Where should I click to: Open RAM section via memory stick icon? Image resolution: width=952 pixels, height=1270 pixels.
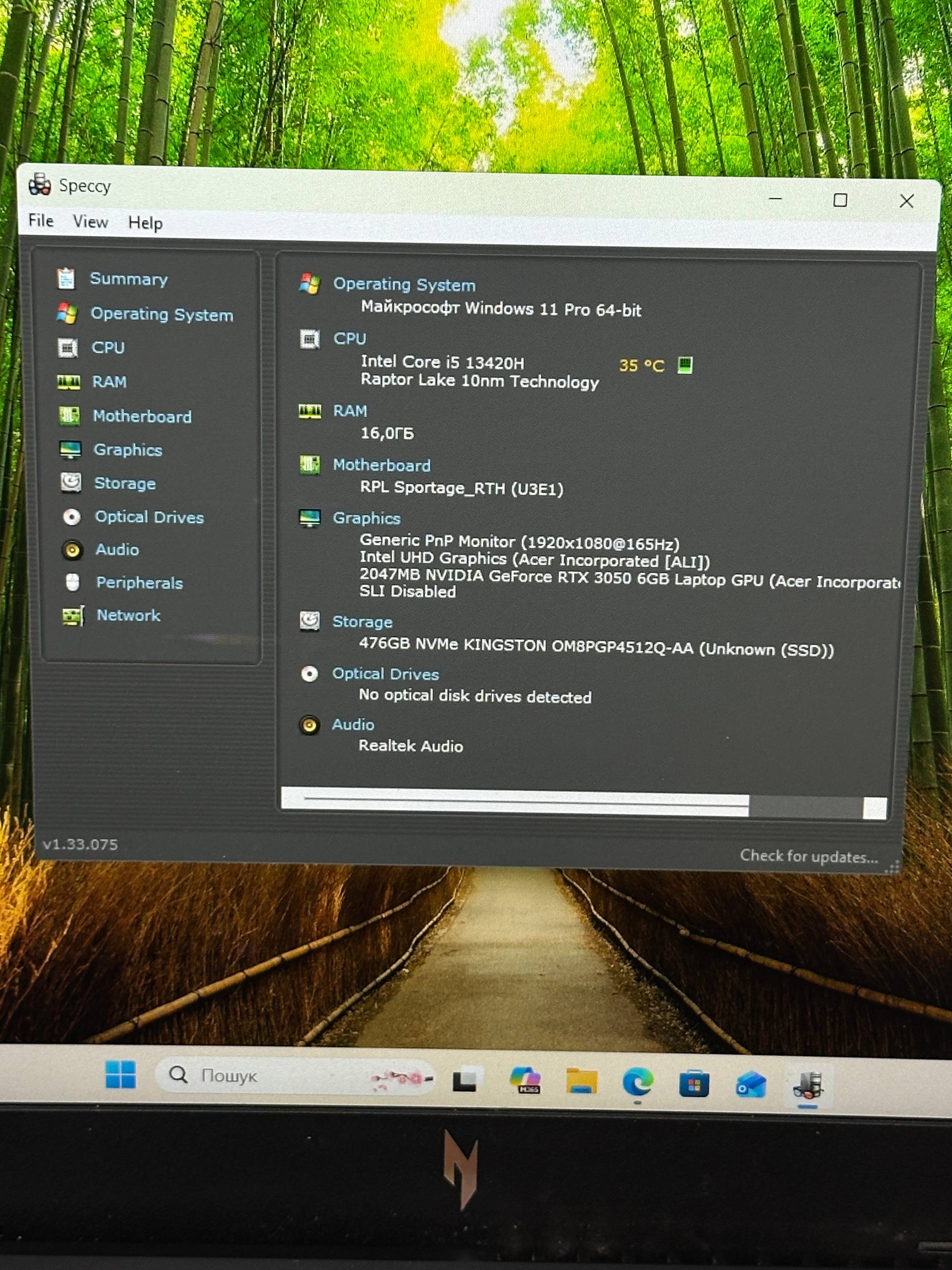pos(69,382)
